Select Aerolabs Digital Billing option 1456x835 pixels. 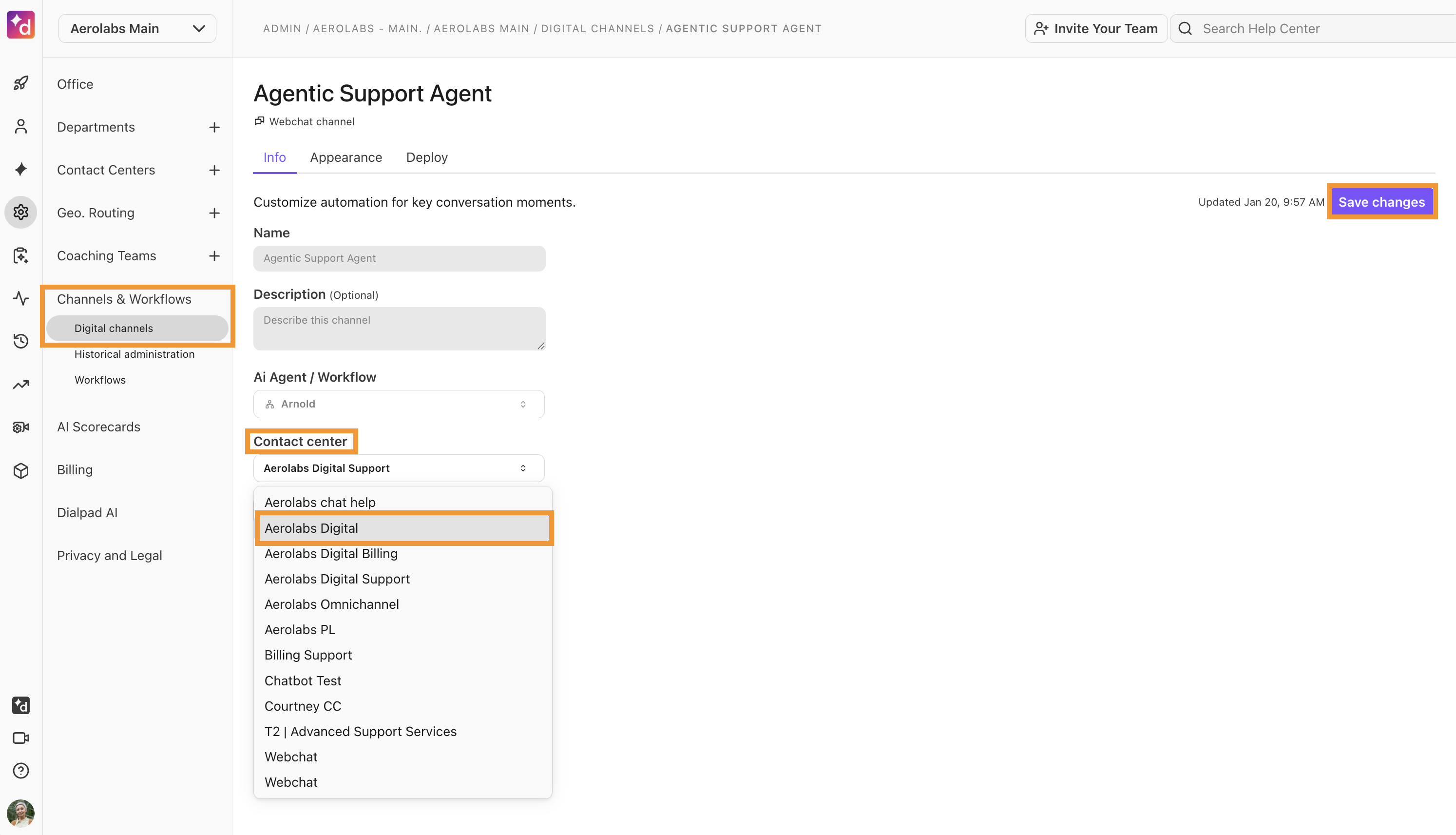[x=403, y=554]
